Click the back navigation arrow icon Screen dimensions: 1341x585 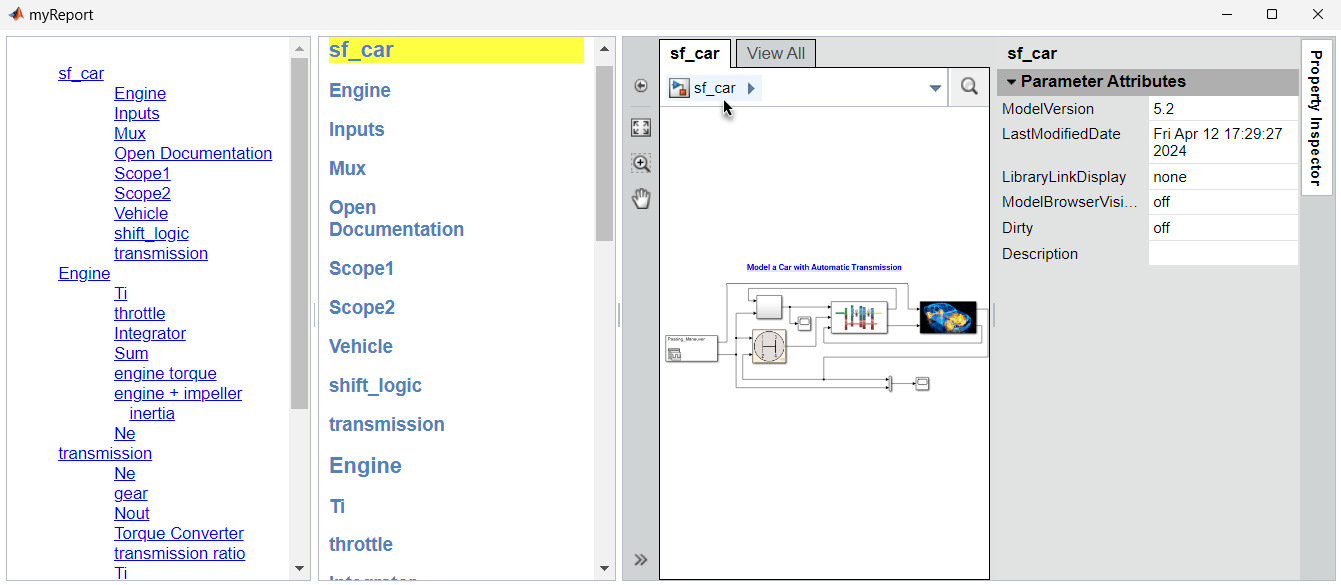[641, 87]
